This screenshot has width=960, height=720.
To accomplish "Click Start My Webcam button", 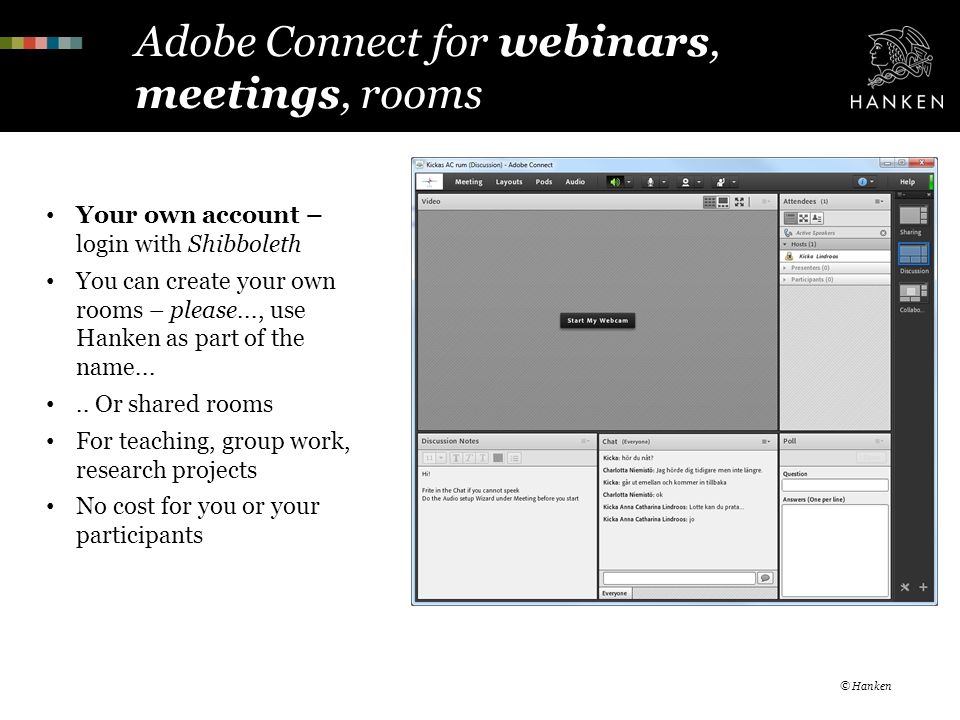I will tap(598, 320).
